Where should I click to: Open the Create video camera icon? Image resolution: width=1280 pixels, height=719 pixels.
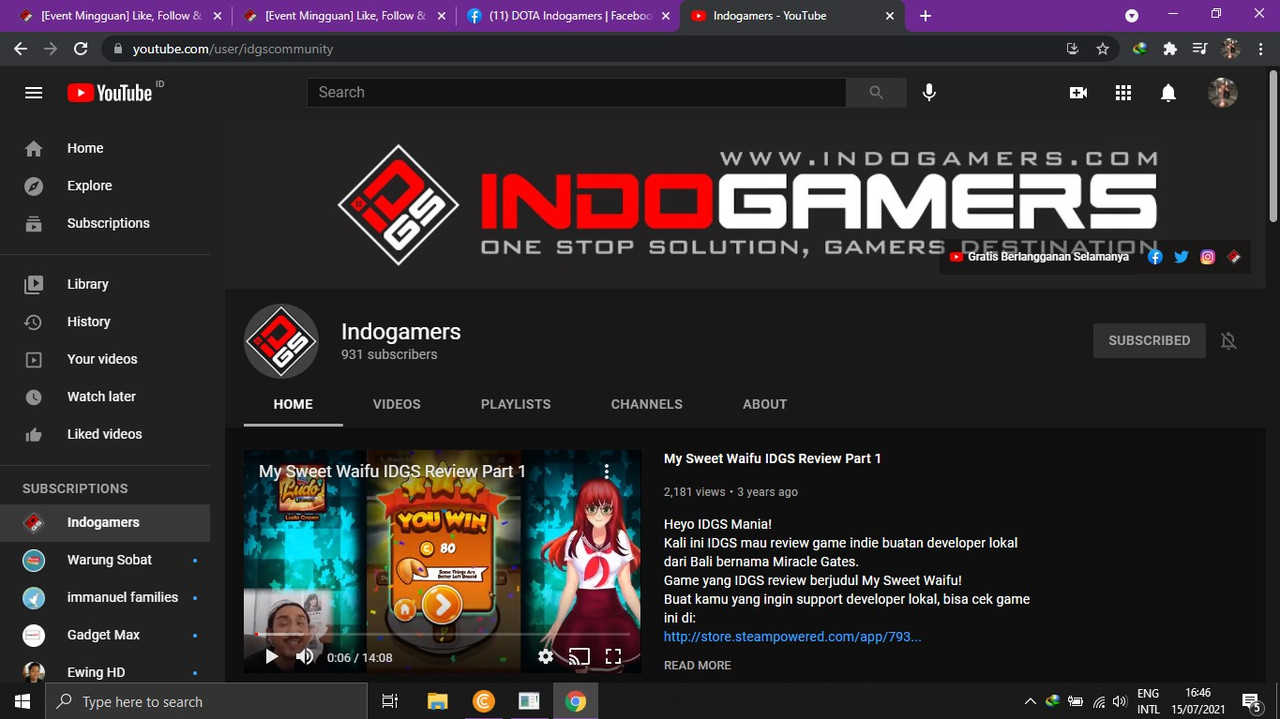1078,92
